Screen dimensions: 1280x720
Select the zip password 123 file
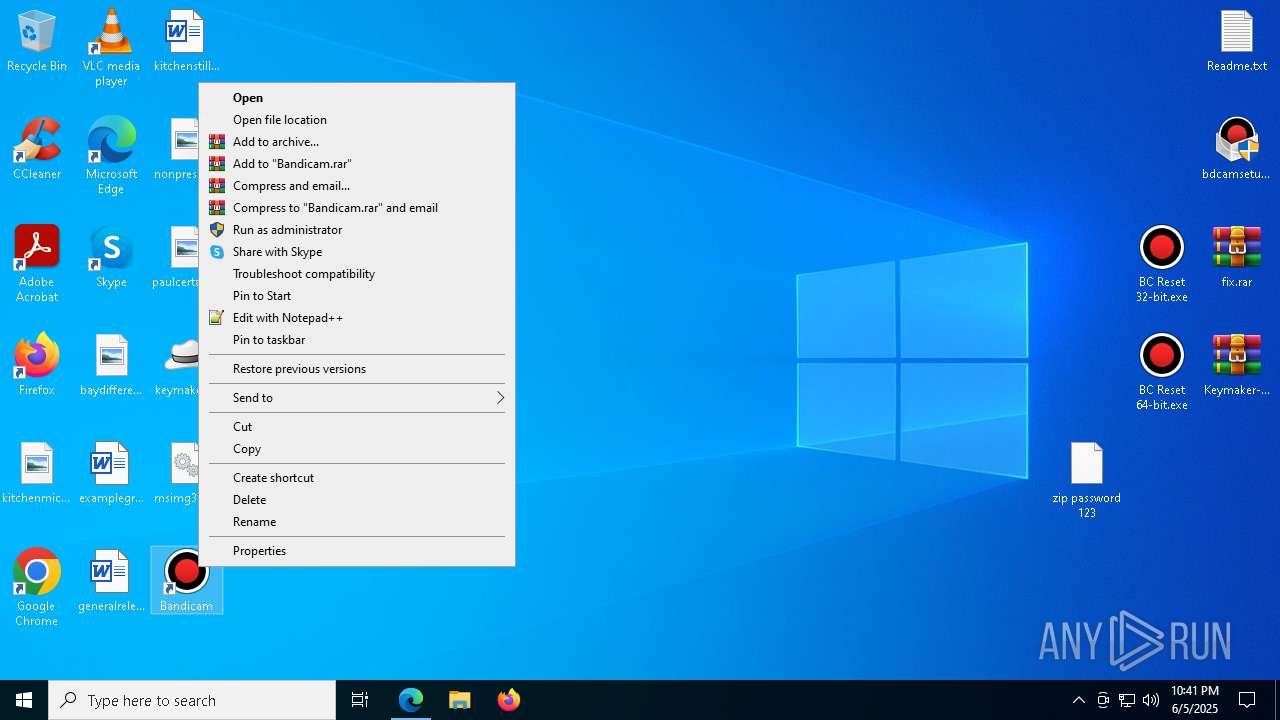pos(1087,480)
